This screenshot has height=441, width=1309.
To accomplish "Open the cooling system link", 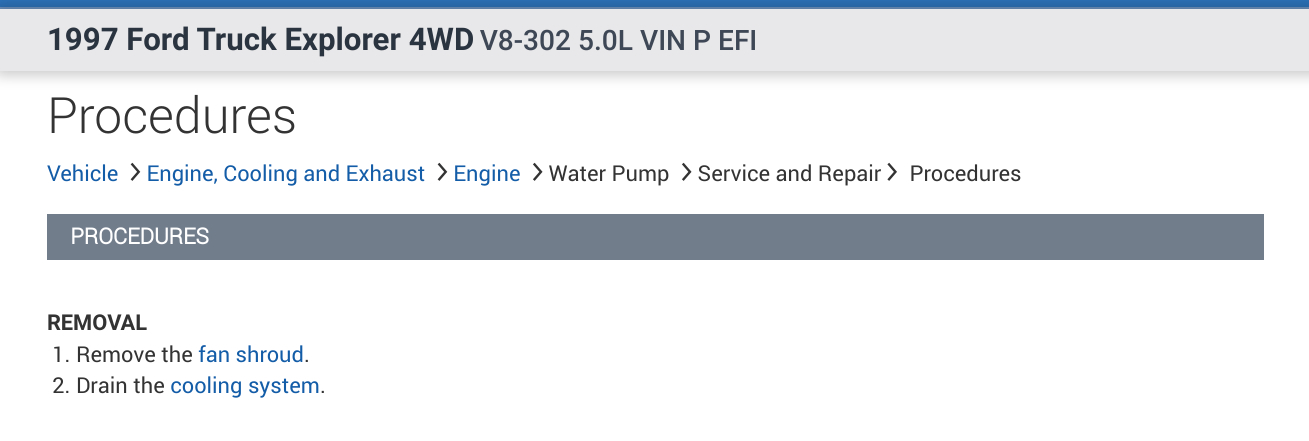I will click(245, 386).
